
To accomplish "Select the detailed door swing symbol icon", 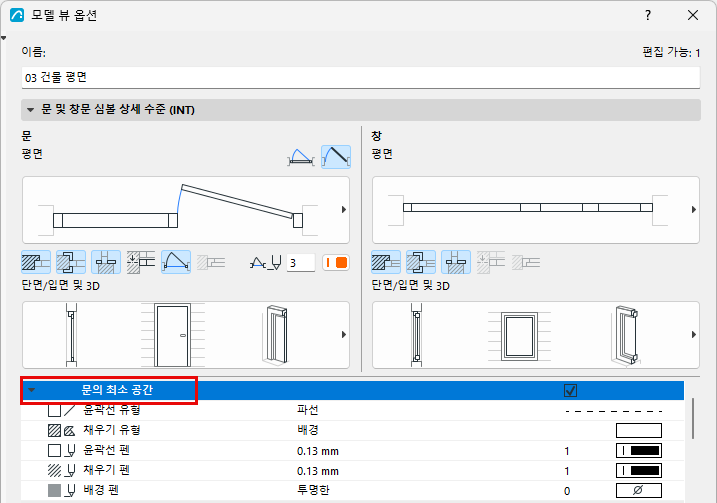I will pos(336,157).
